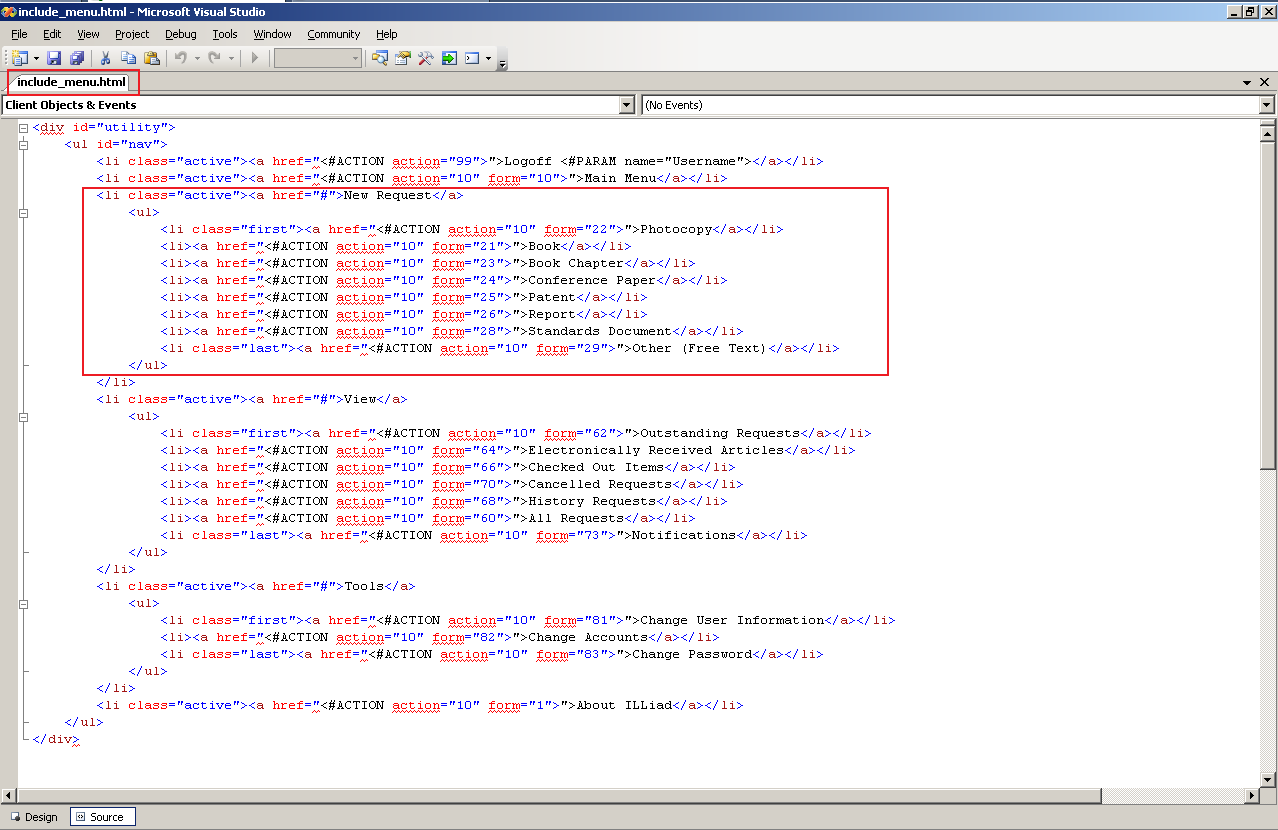
Task: Open the Toolbox via hammer-wrench icon
Action: point(426,58)
